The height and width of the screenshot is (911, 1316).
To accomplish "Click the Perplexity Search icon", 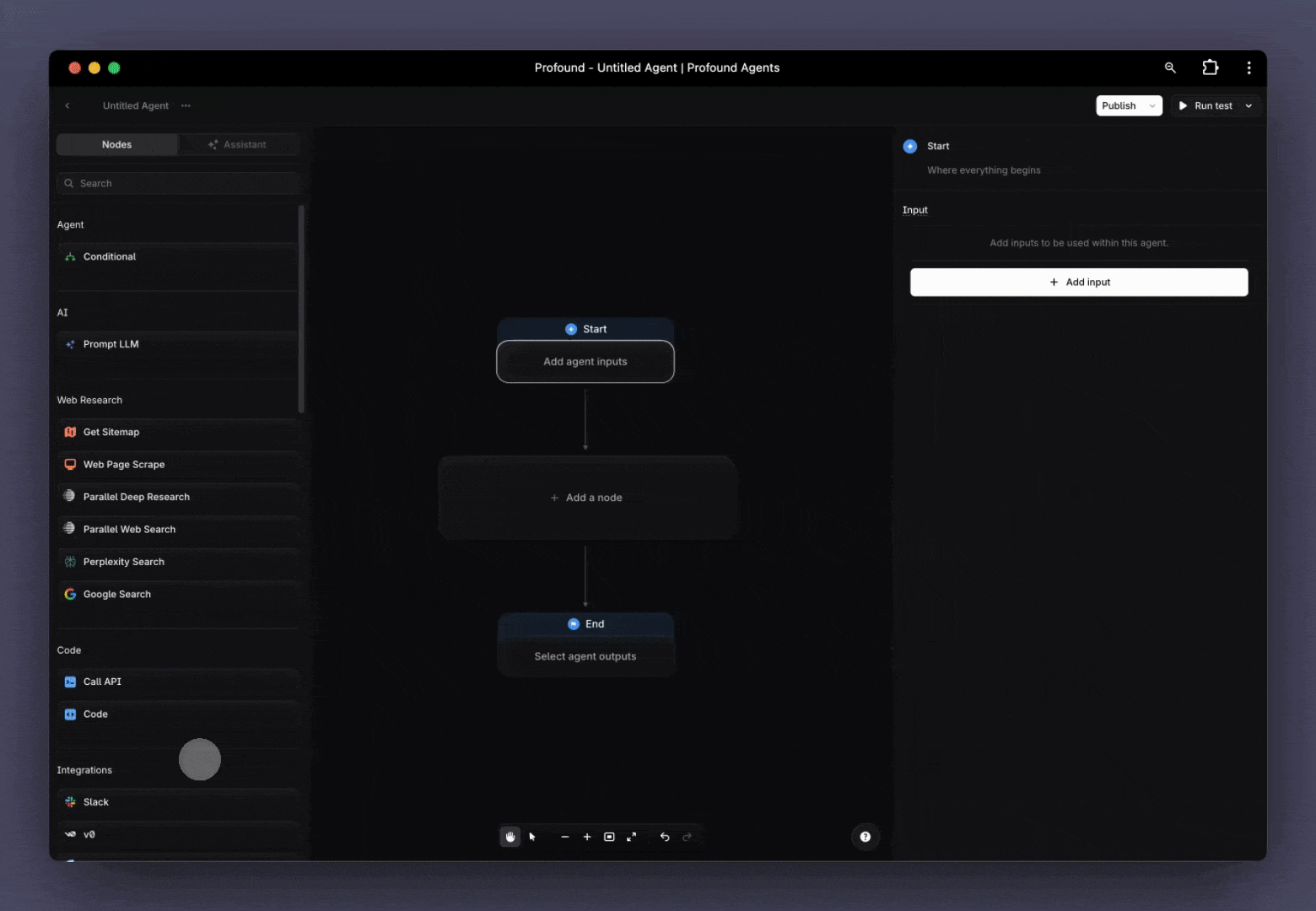I will click(x=70, y=562).
